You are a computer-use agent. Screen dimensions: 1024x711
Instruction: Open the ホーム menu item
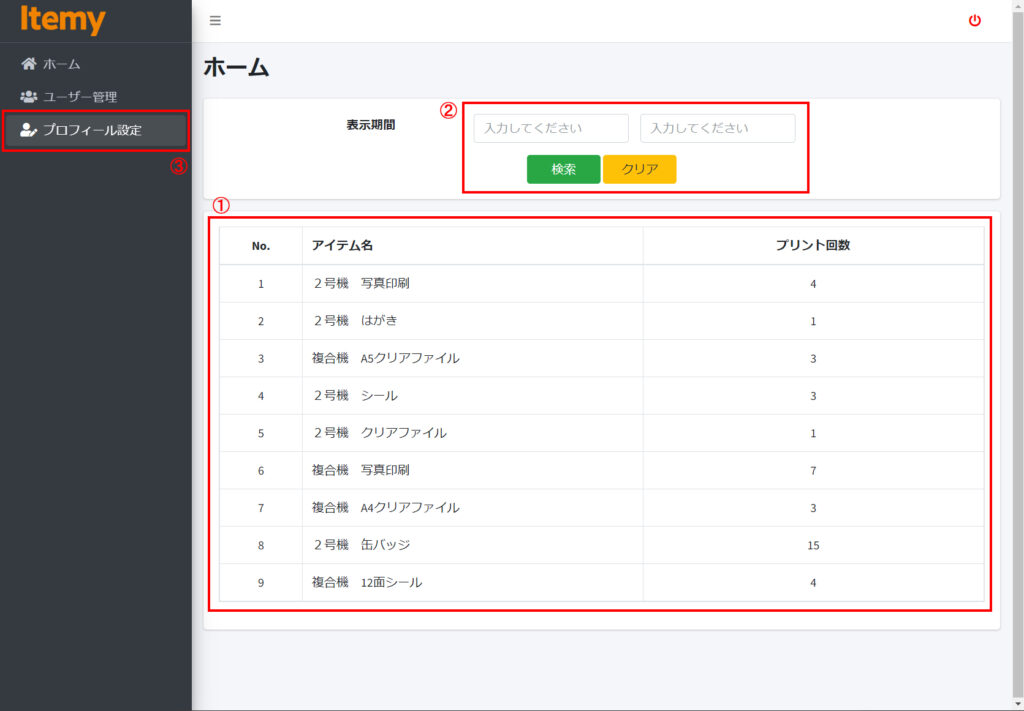pos(62,64)
